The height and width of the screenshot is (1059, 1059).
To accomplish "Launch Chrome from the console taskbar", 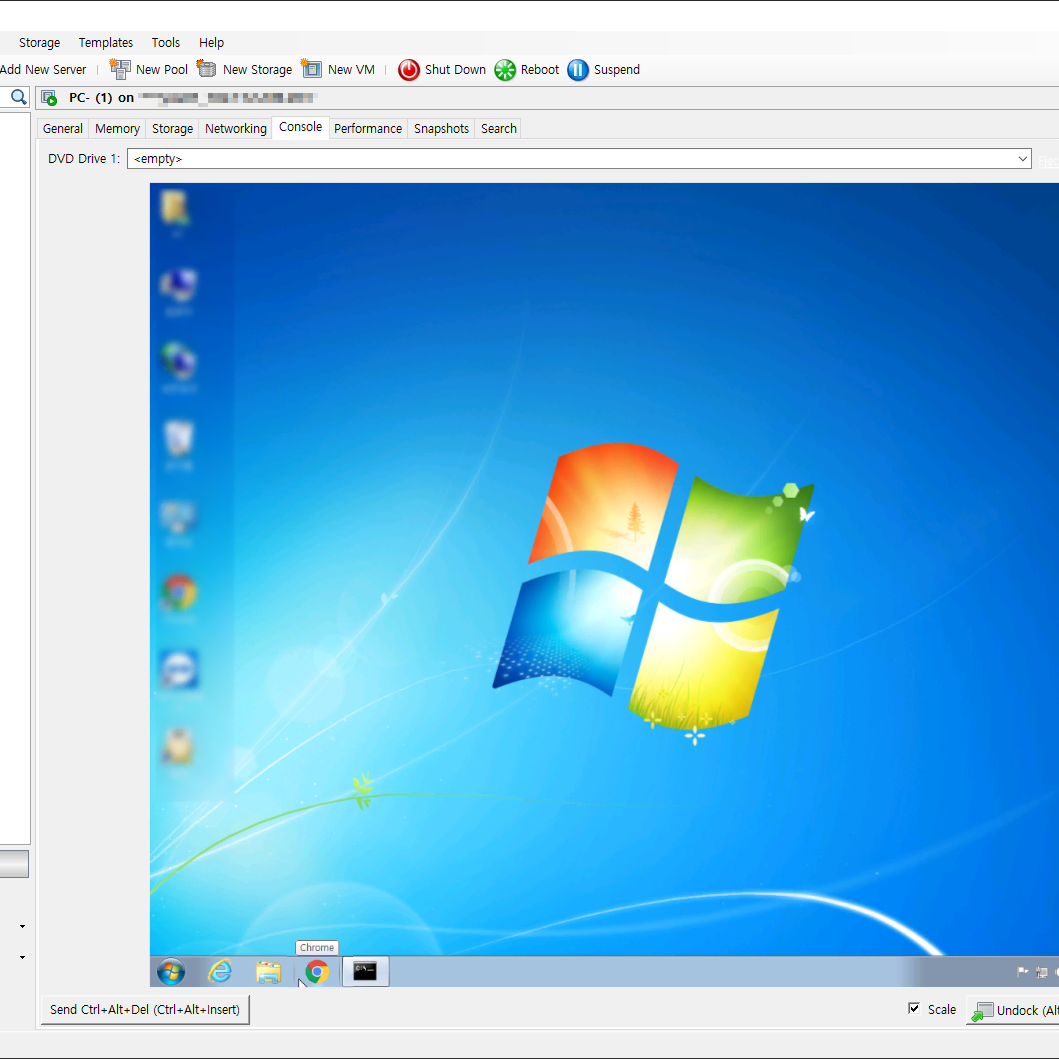I will click(x=317, y=972).
